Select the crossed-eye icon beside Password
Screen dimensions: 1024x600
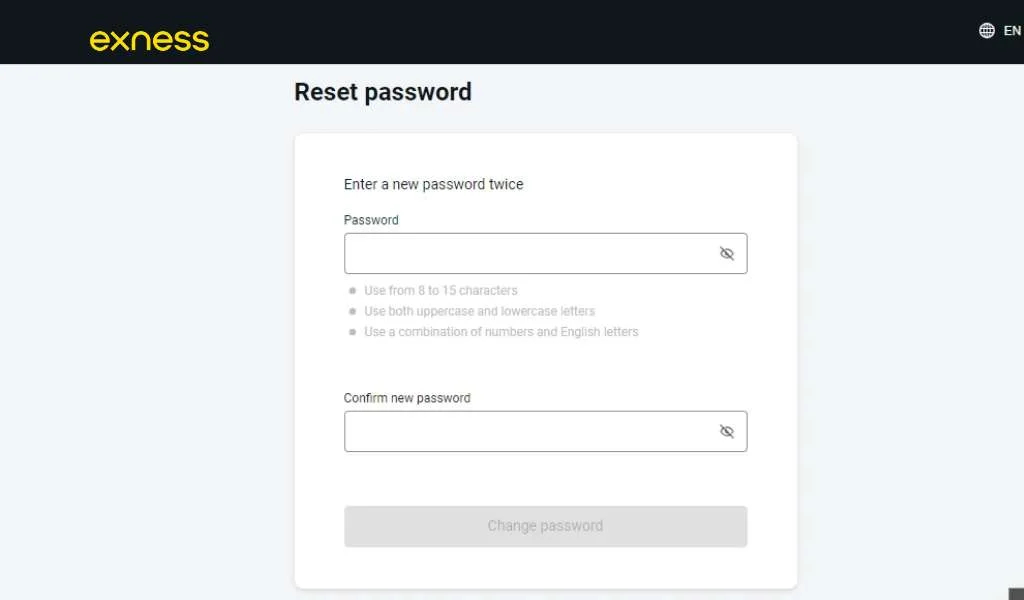(727, 253)
